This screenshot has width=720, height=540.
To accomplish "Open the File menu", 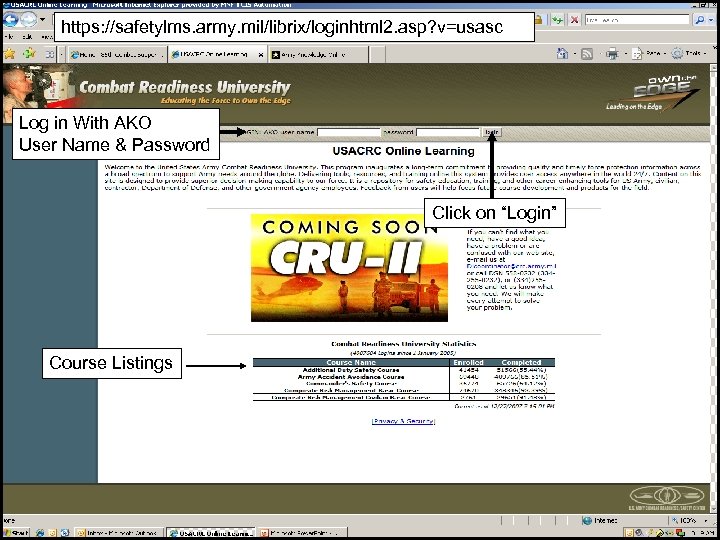I will (8, 37).
